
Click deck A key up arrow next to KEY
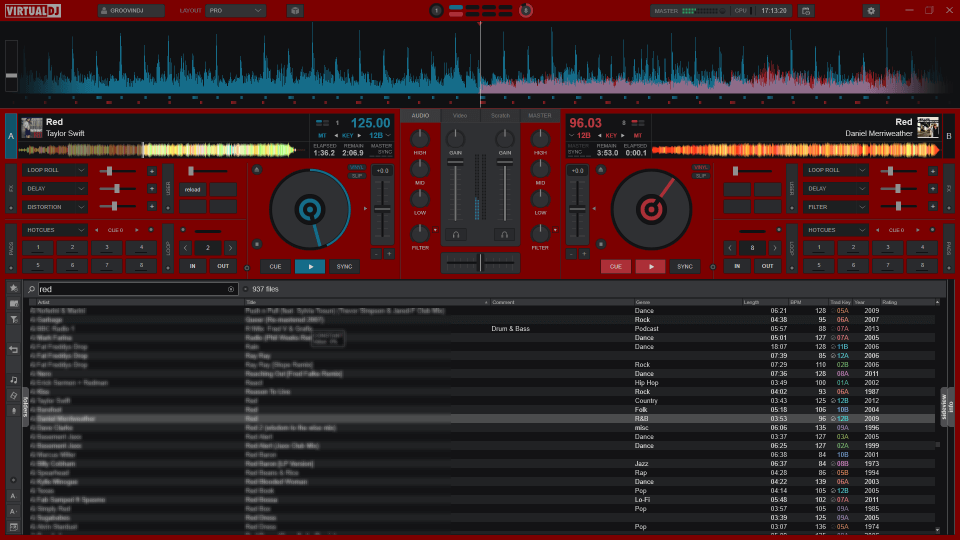pos(359,135)
